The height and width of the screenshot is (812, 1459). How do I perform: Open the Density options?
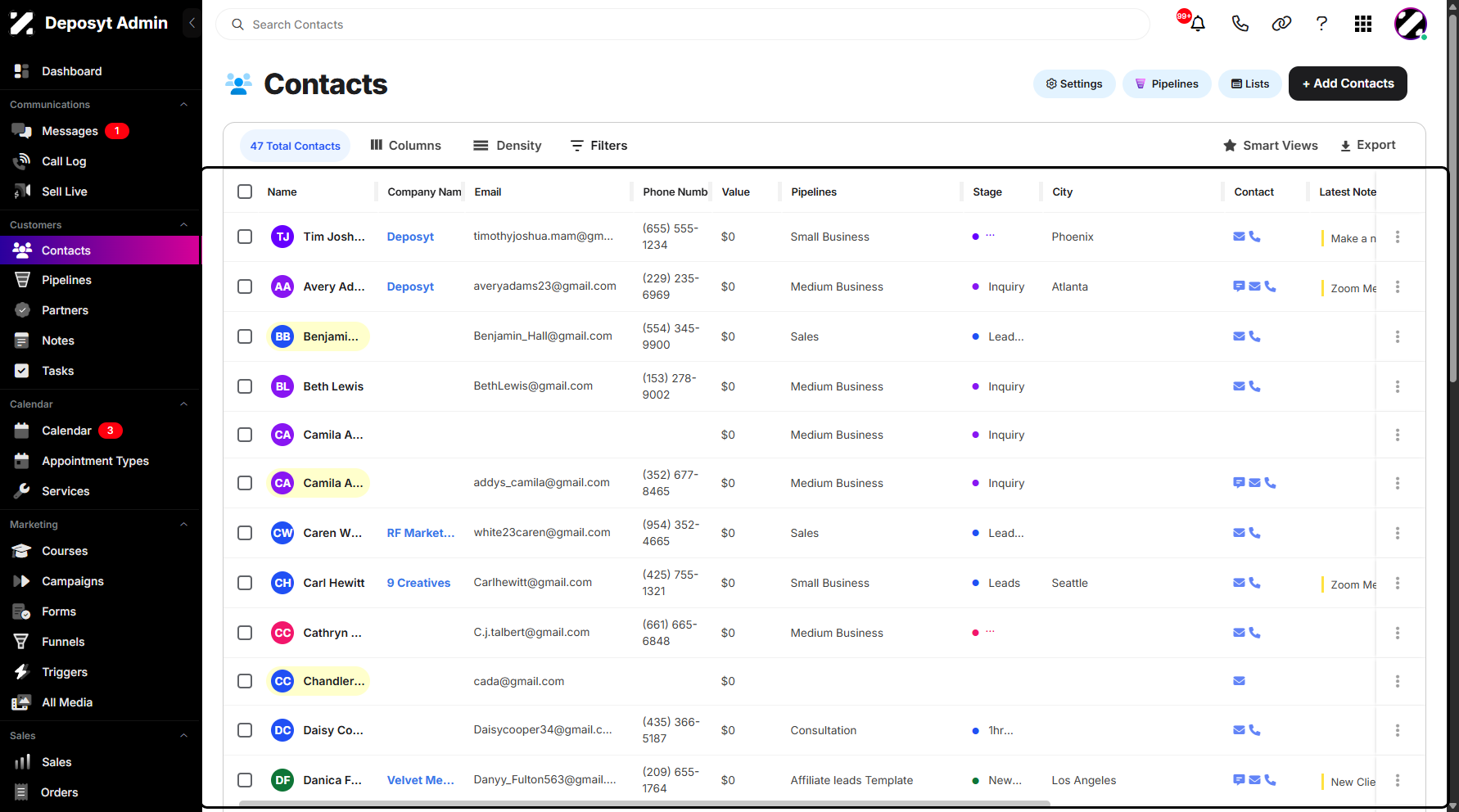click(508, 146)
